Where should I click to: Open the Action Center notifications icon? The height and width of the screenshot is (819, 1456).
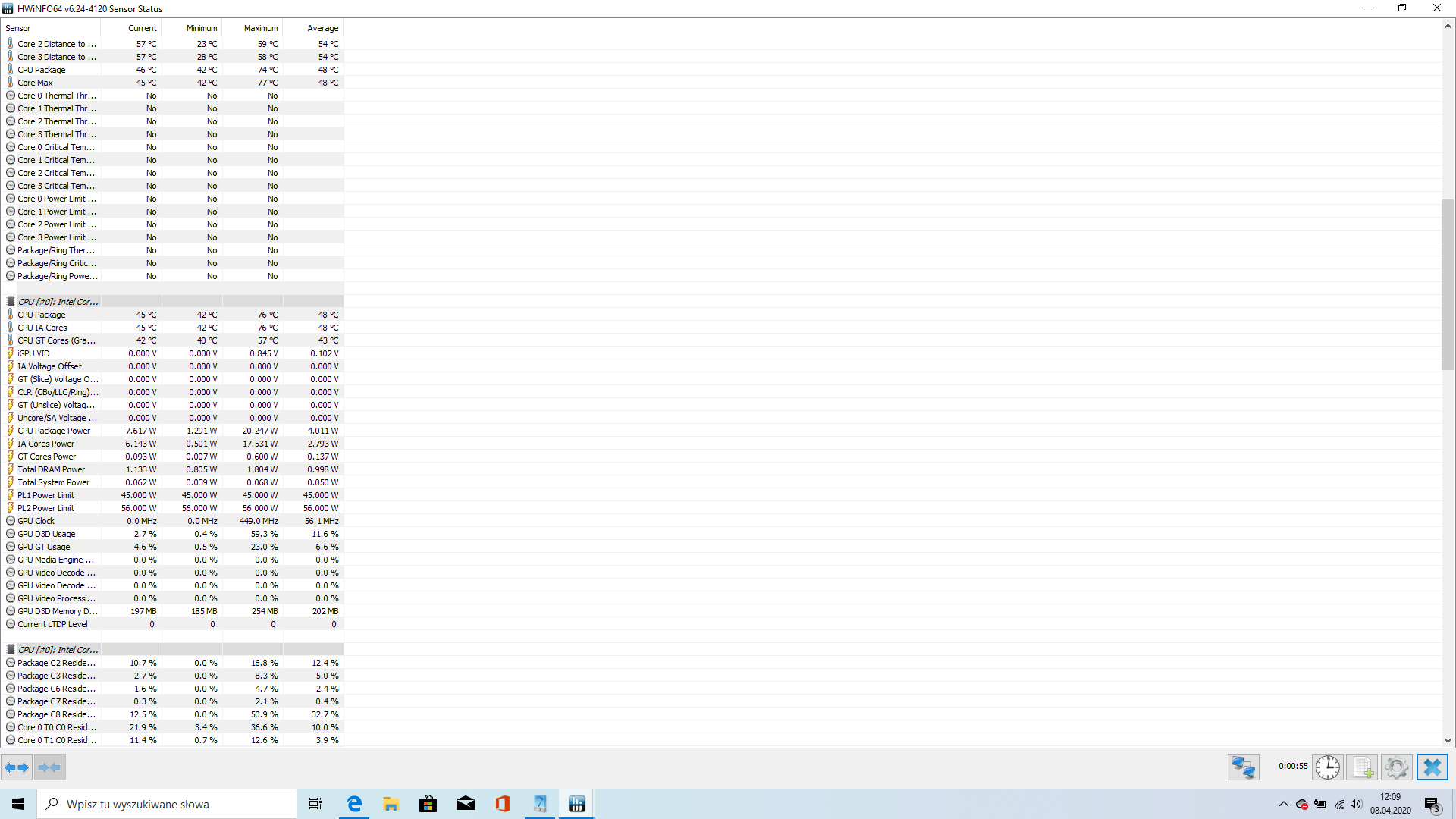pos(1432,805)
